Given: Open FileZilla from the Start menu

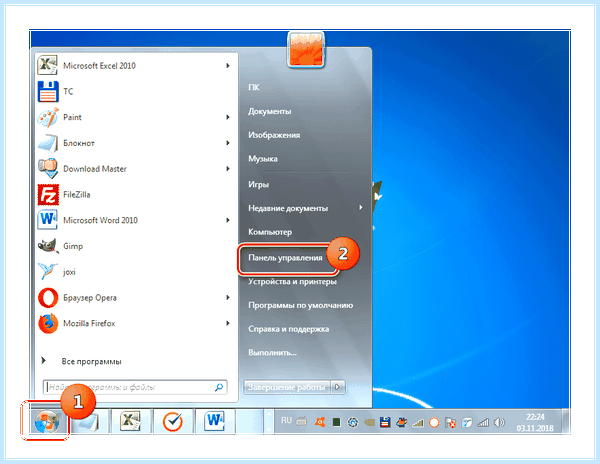Looking at the screenshot, I should (136, 194).
